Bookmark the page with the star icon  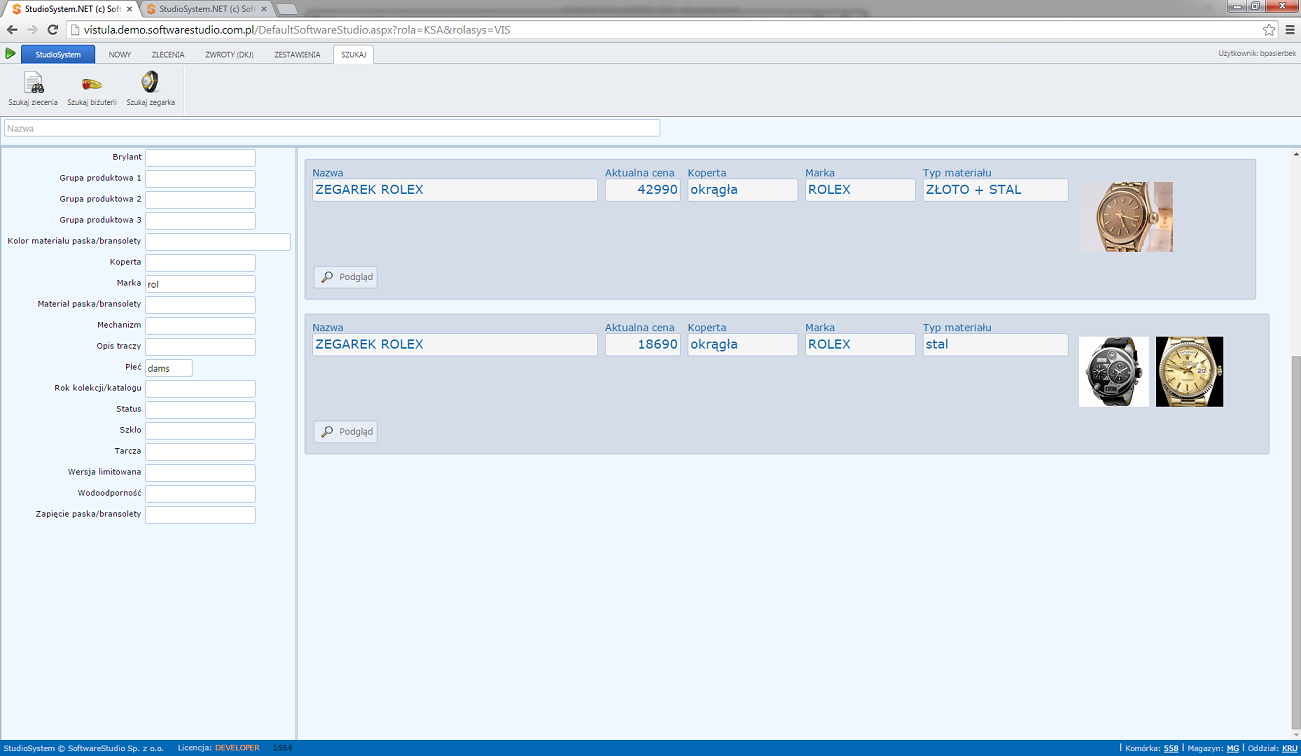[x=1269, y=30]
